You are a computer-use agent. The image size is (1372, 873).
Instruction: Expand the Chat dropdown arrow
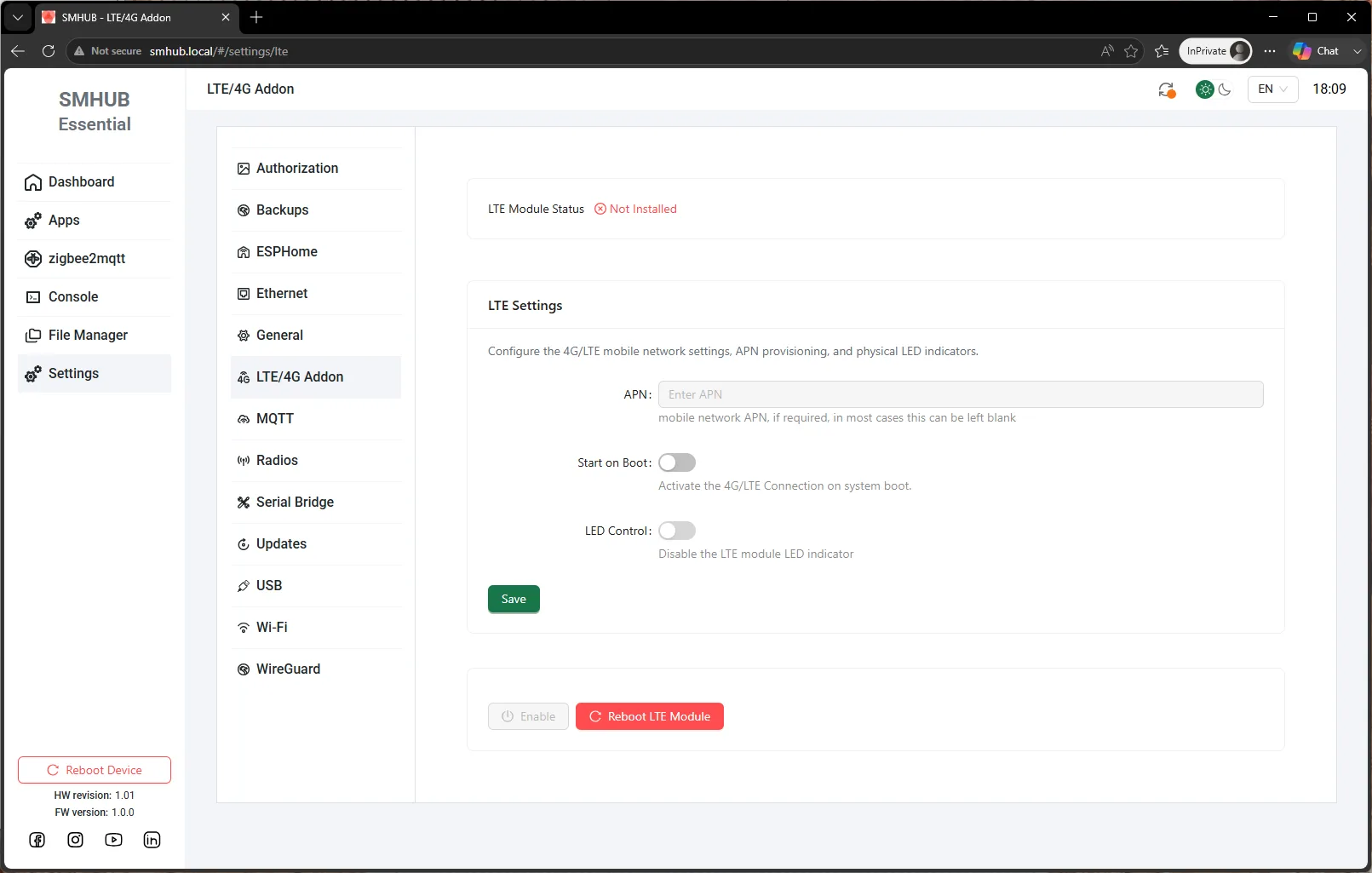click(x=1357, y=51)
